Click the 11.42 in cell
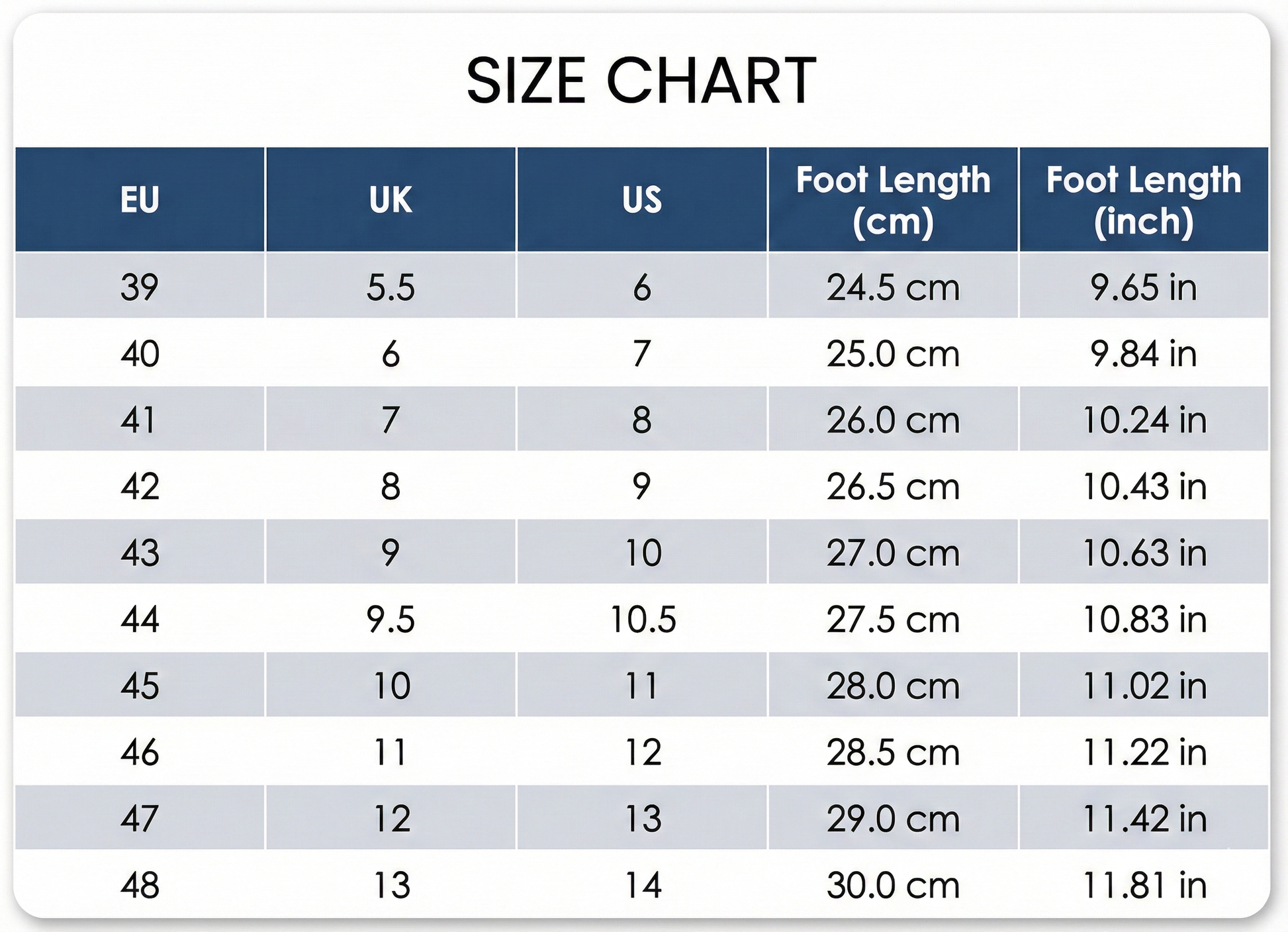 (1143, 819)
